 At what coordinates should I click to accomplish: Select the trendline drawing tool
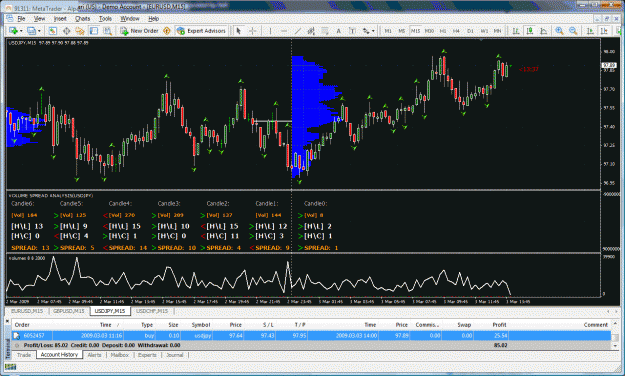pos(297,31)
